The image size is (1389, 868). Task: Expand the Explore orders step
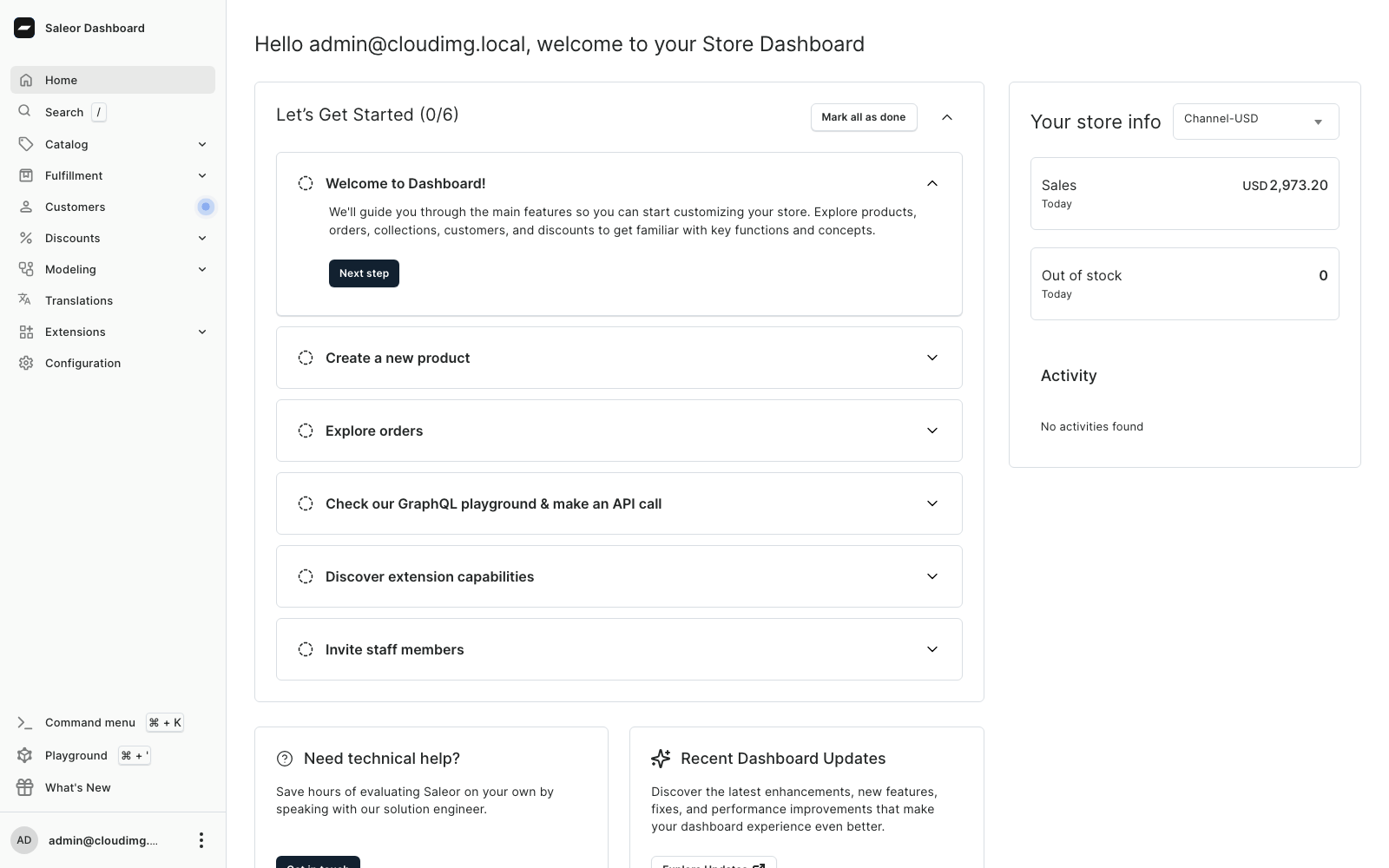pyautogui.click(x=932, y=431)
